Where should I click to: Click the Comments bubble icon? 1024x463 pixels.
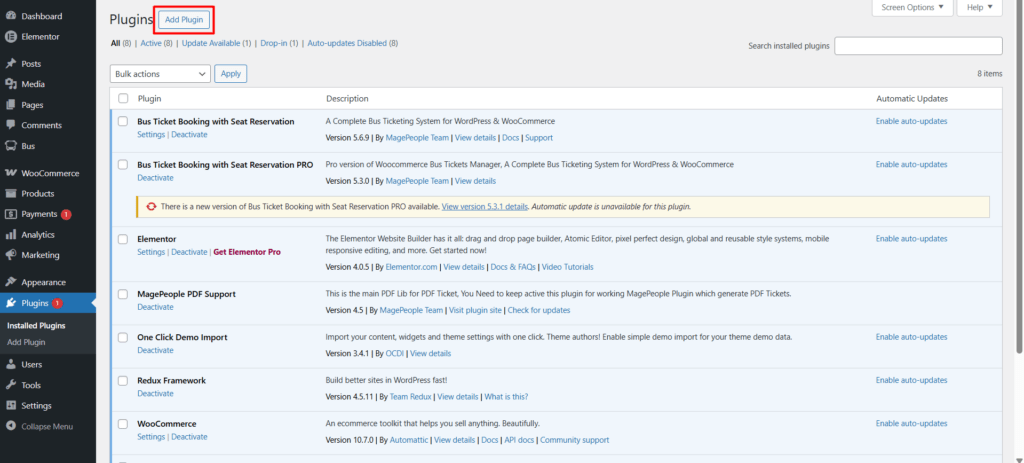point(10,125)
